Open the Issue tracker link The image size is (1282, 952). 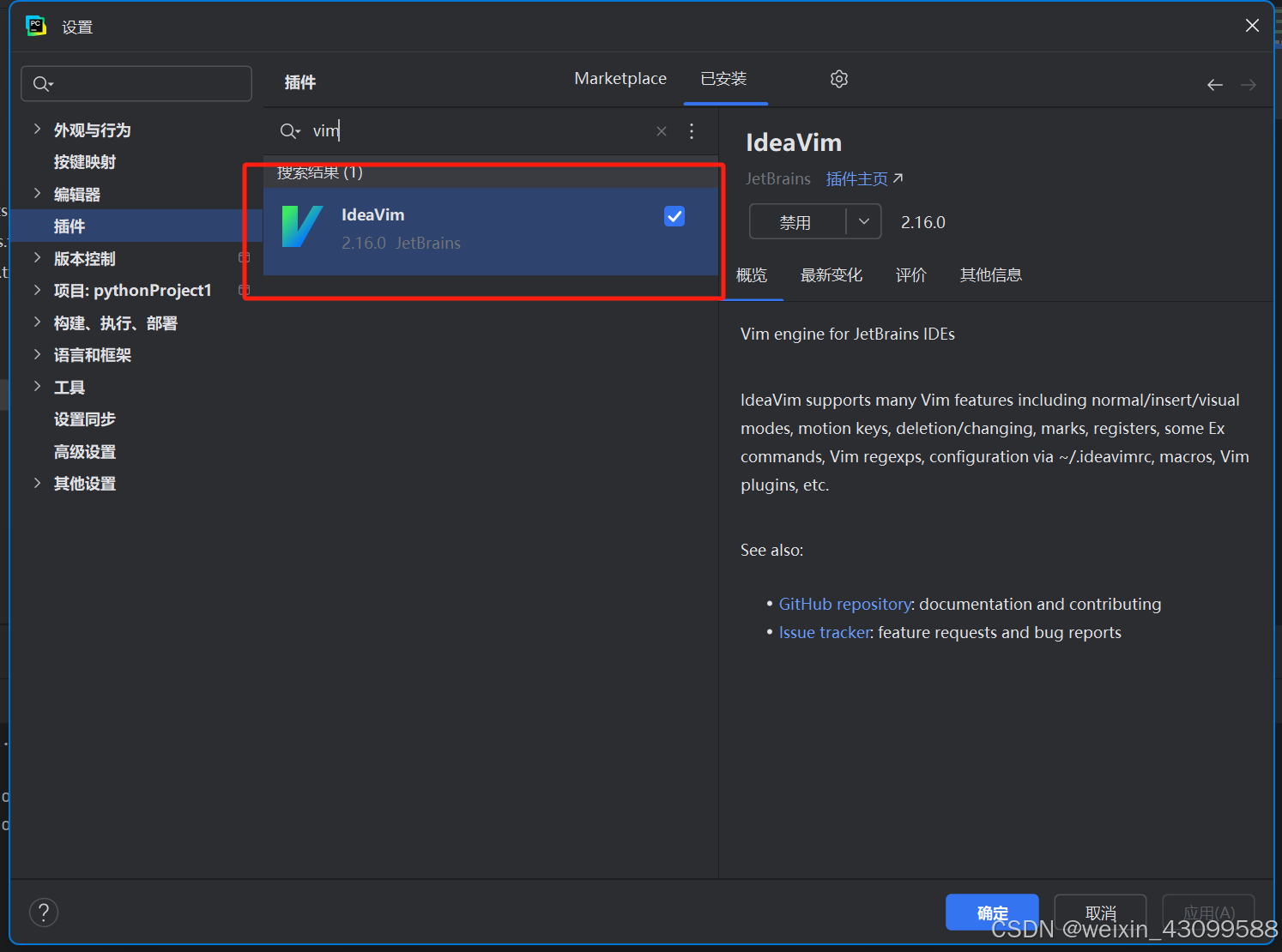pos(825,632)
